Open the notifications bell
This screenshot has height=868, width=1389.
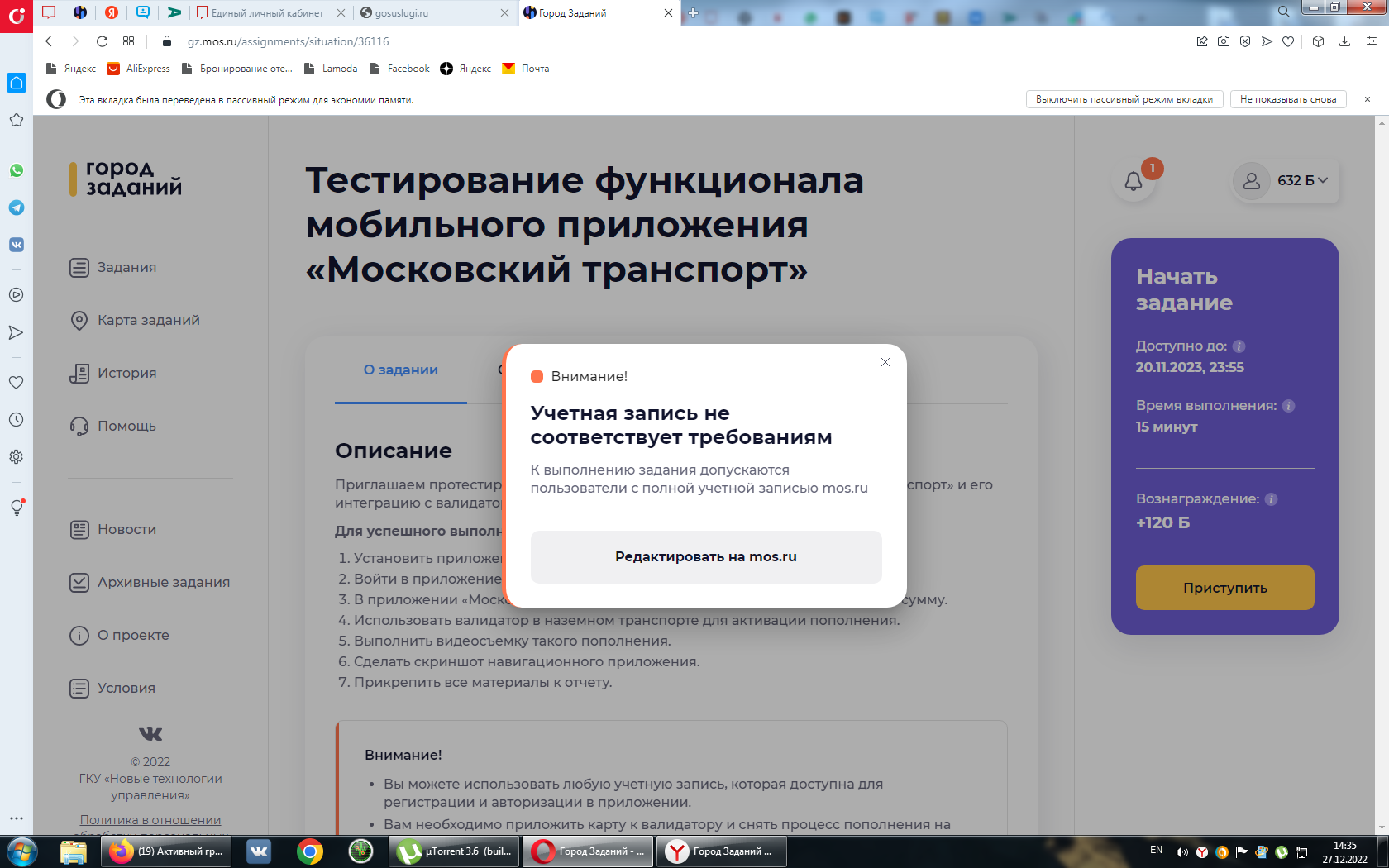tap(1134, 181)
